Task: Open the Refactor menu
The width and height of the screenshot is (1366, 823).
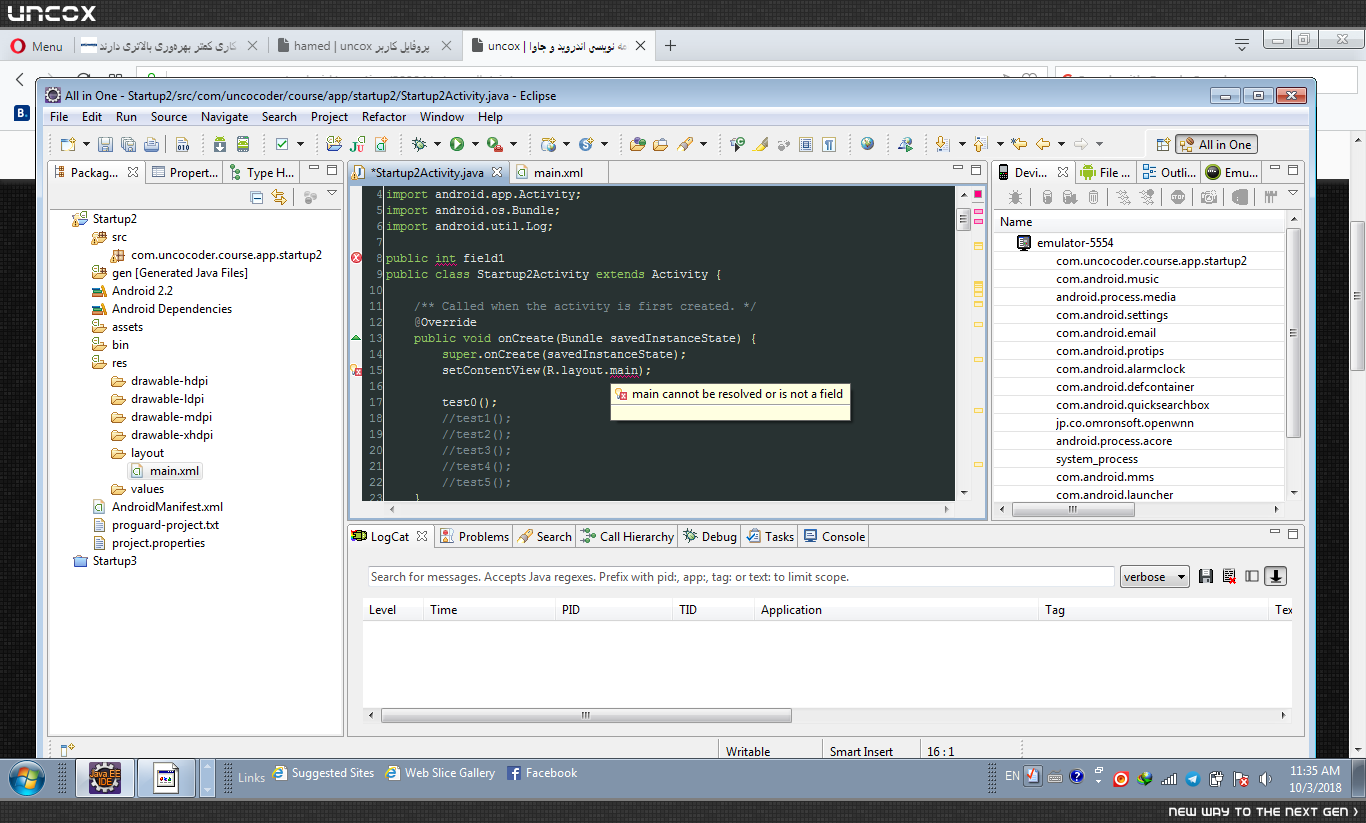Action: [x=384, y=116]
